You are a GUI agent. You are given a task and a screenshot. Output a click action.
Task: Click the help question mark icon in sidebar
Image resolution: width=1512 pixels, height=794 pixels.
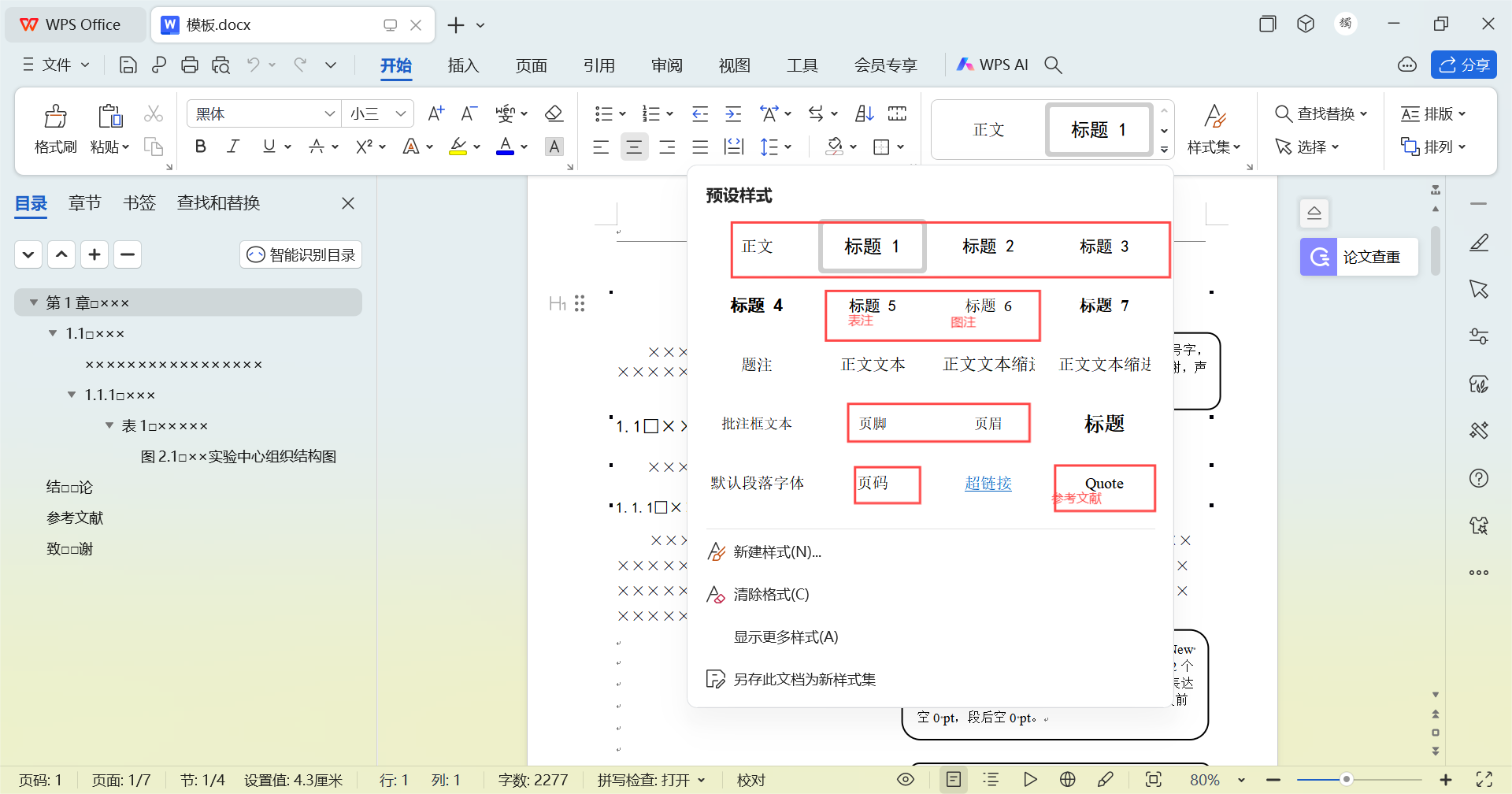1479,478
